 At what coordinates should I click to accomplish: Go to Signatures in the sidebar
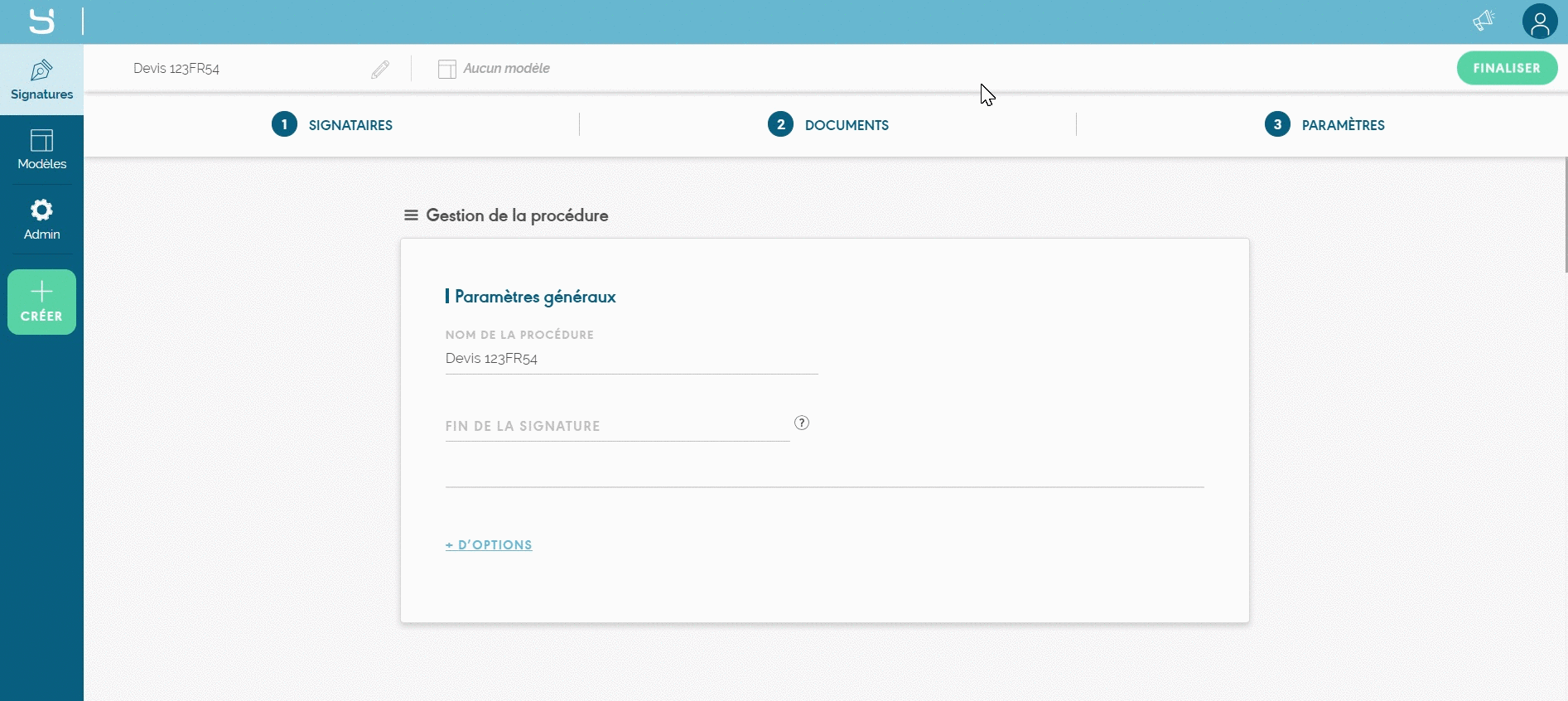point(41,80)
